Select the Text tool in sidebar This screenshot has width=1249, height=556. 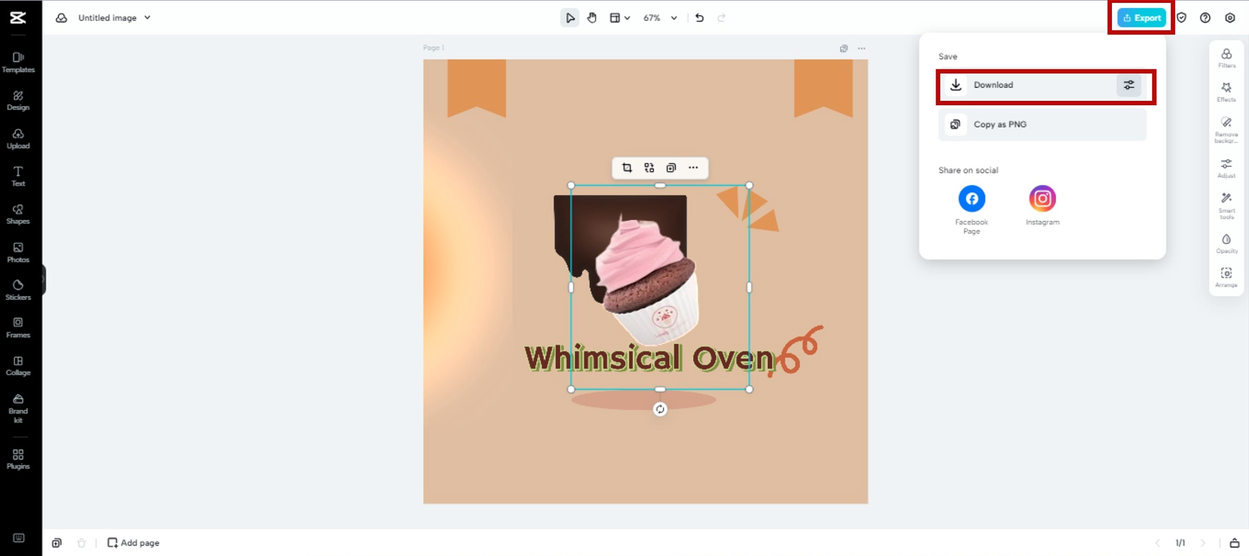[x=18, y=176]
